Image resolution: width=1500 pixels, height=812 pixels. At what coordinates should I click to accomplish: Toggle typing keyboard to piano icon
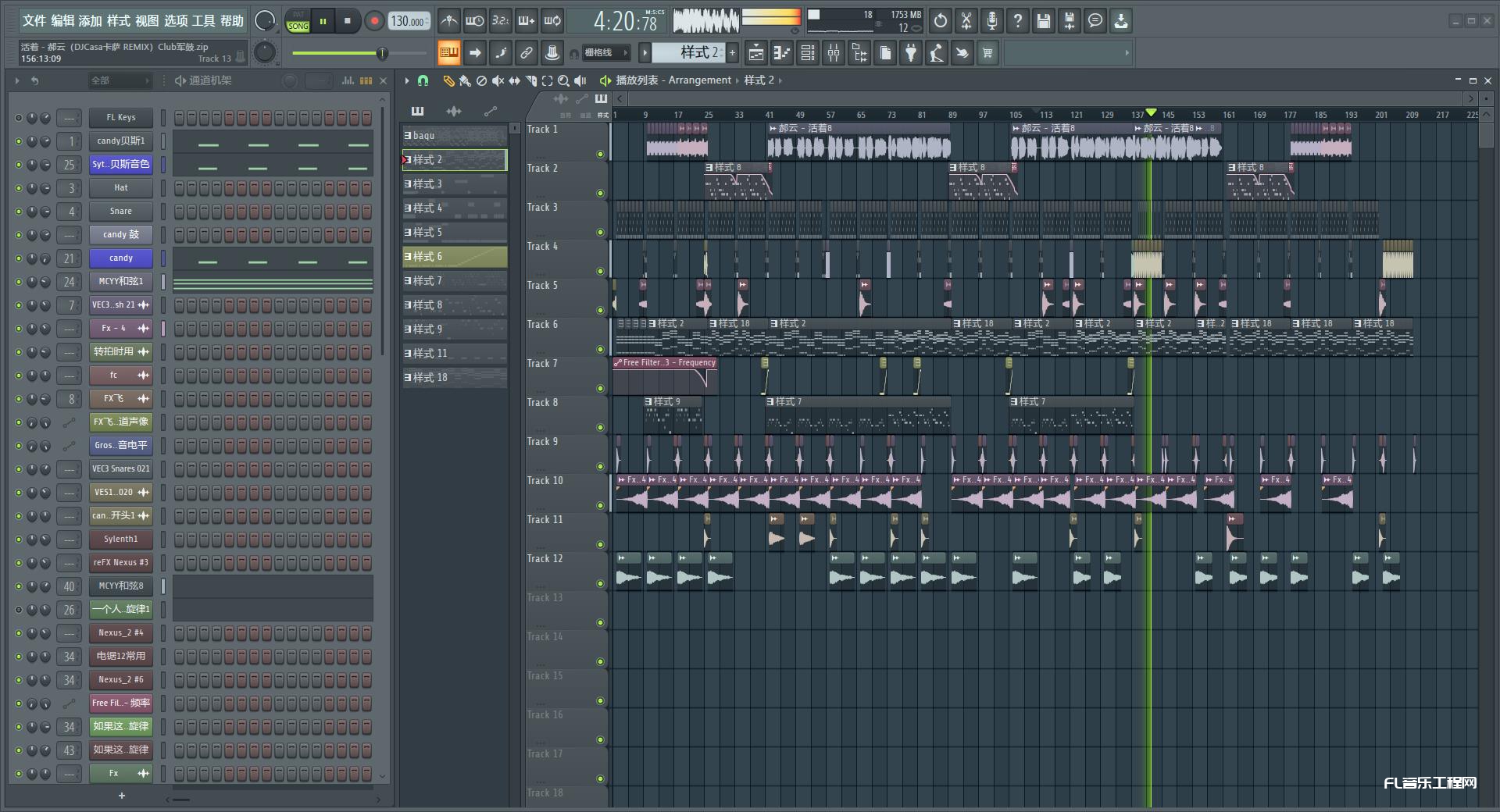(x=448, y=53)
